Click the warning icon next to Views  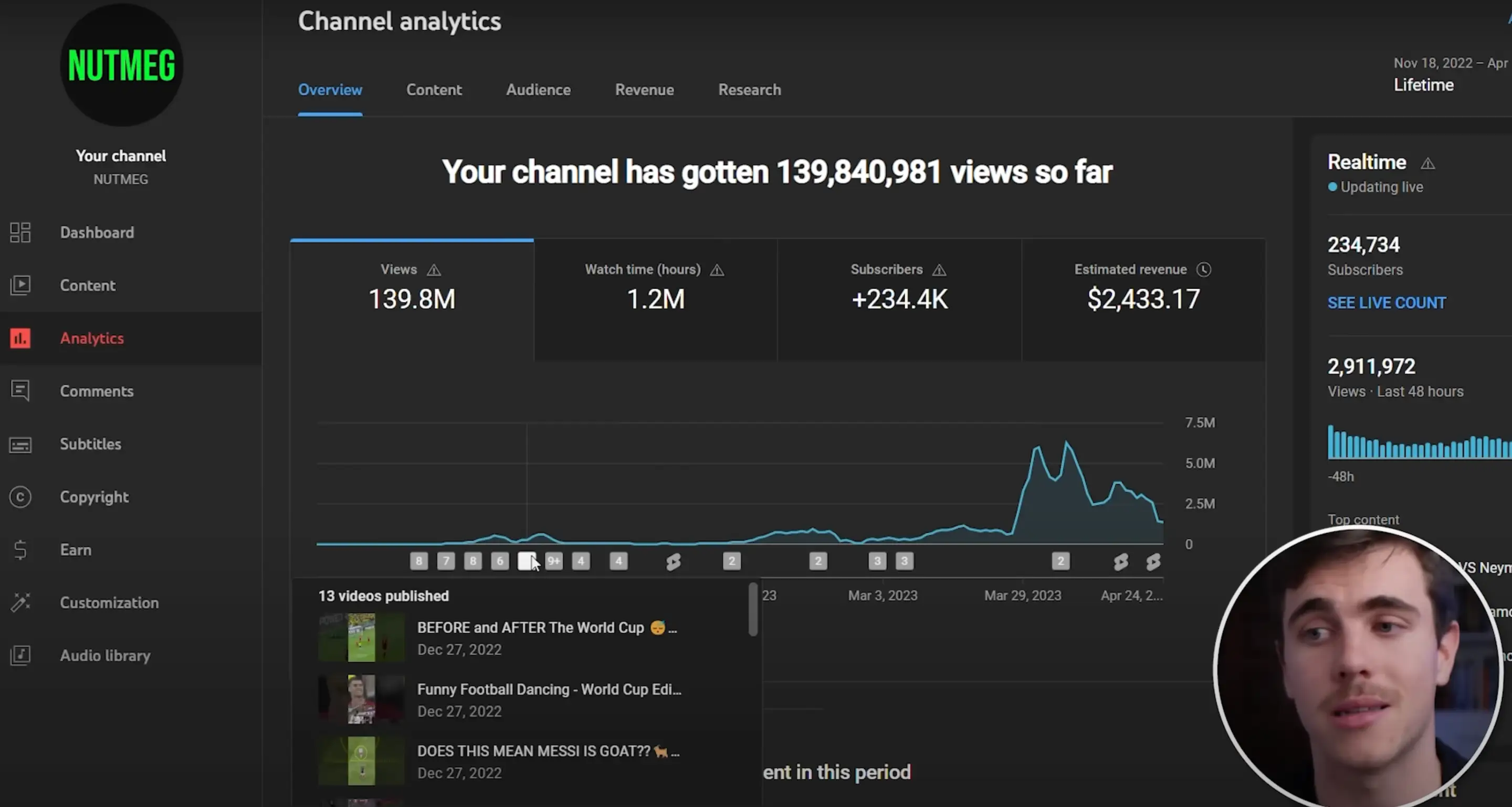[x=434, y=270]
